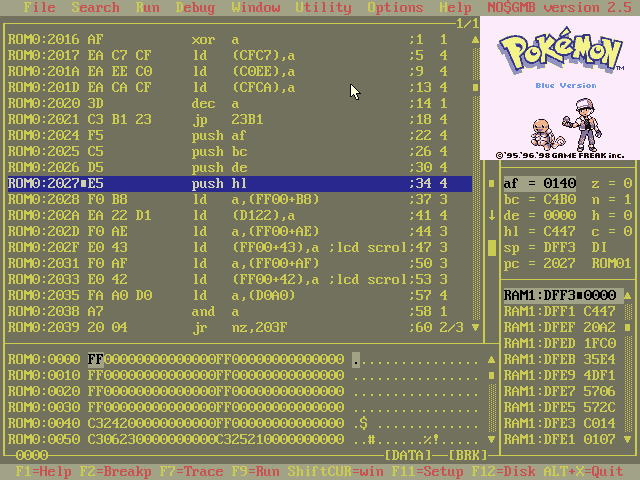640x480 pixels.
Task: Click the [DATA] label on the hex window
Action: click(408, 455)
